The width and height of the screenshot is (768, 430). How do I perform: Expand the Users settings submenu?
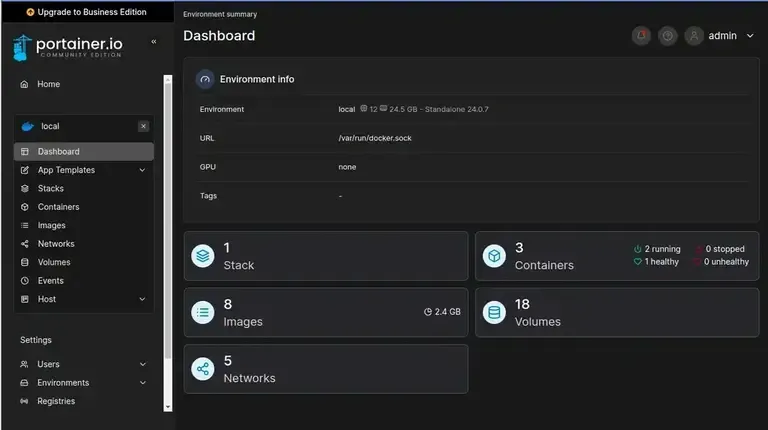pos(142,365)
